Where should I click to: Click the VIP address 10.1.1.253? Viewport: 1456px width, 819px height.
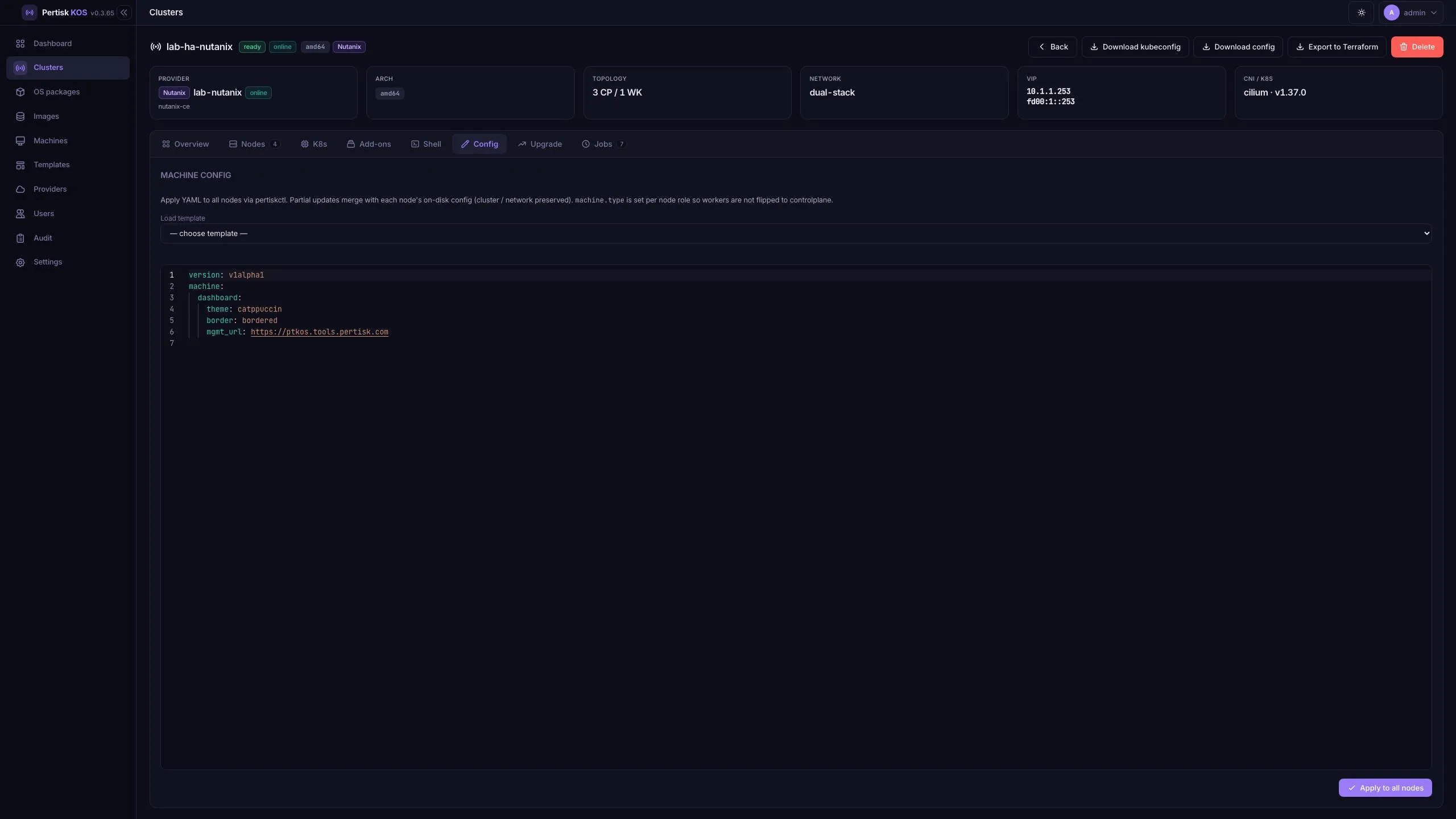tap(1048, 92)
